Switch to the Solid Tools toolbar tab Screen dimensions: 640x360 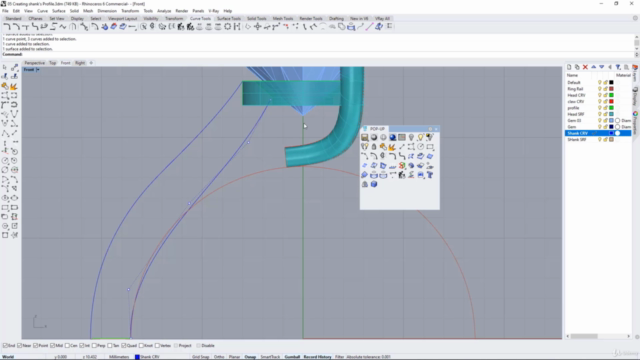256,19
